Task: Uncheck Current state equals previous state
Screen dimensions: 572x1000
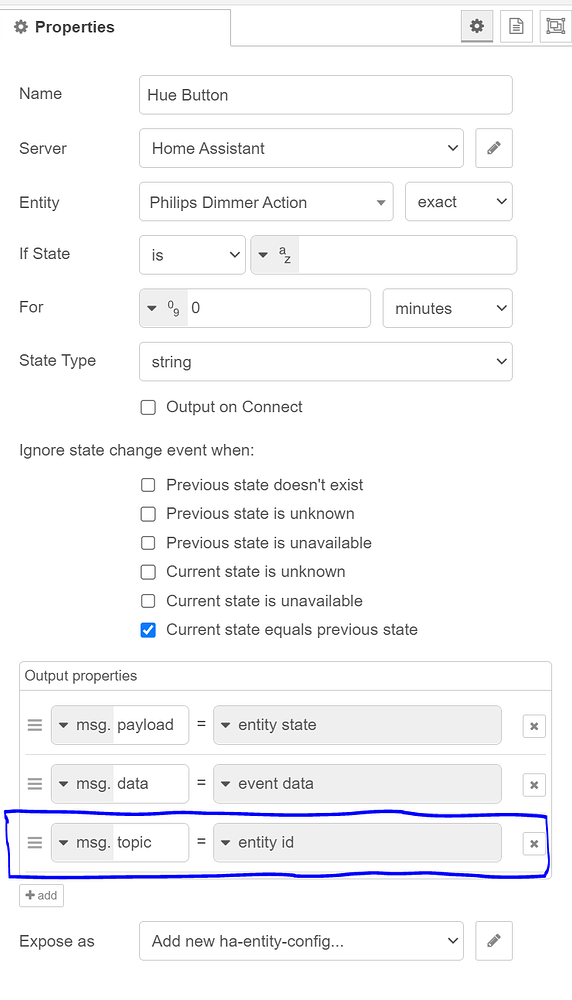Action: pyautogui.click(x=148, y=630)
